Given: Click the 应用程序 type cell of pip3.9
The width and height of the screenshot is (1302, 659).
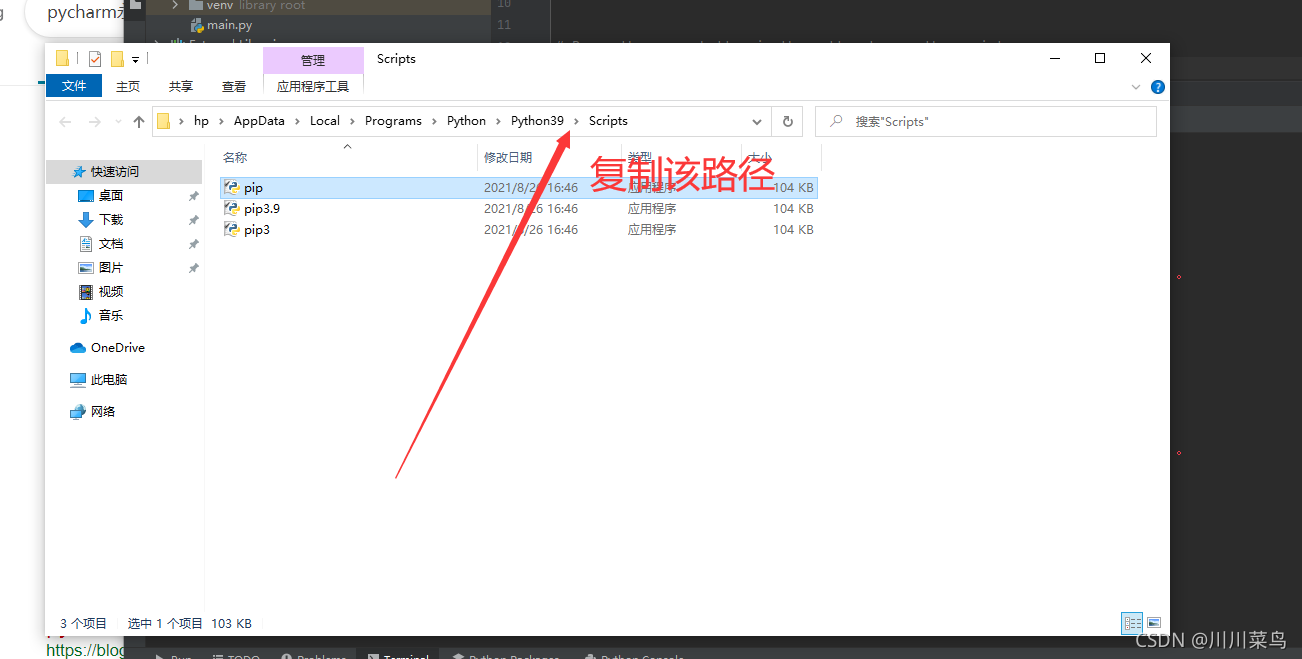Looking at the screenshot, I should [652, 209].
